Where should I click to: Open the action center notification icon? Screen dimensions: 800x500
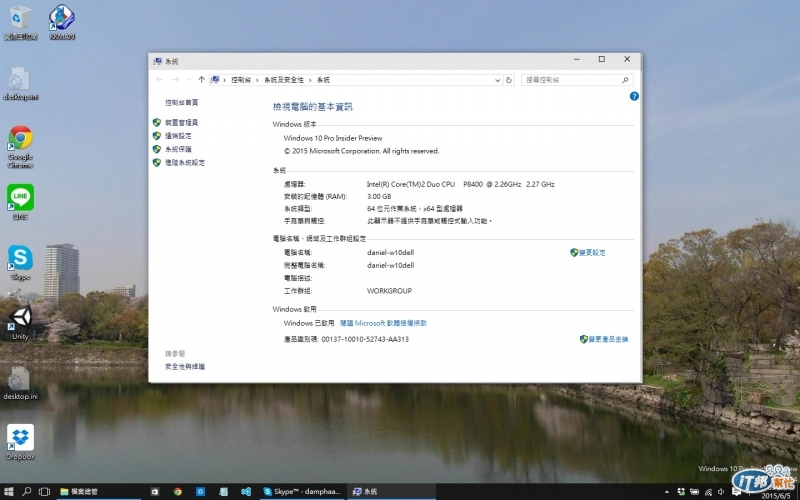[x=736, y=492]
